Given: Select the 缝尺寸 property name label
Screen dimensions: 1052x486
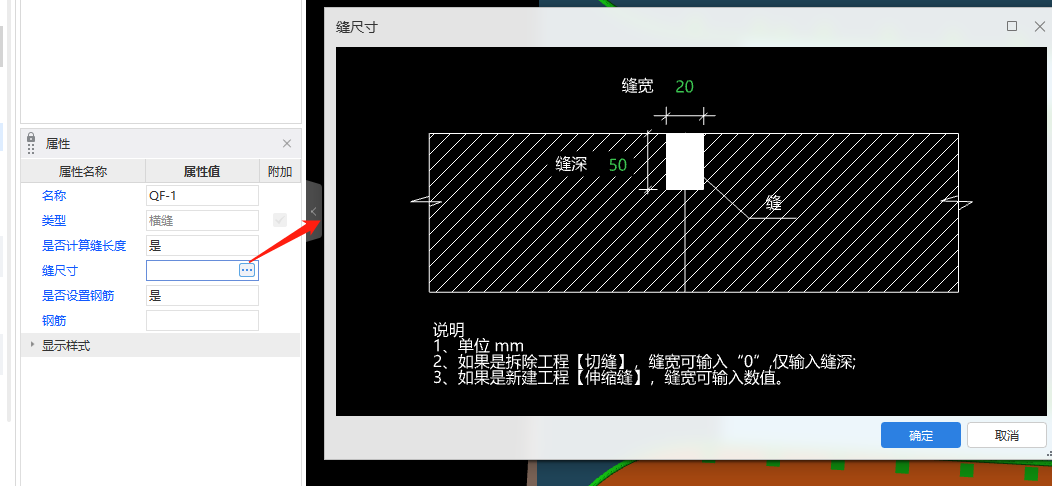Looking at the screenshot, I should tap(60, 270).
